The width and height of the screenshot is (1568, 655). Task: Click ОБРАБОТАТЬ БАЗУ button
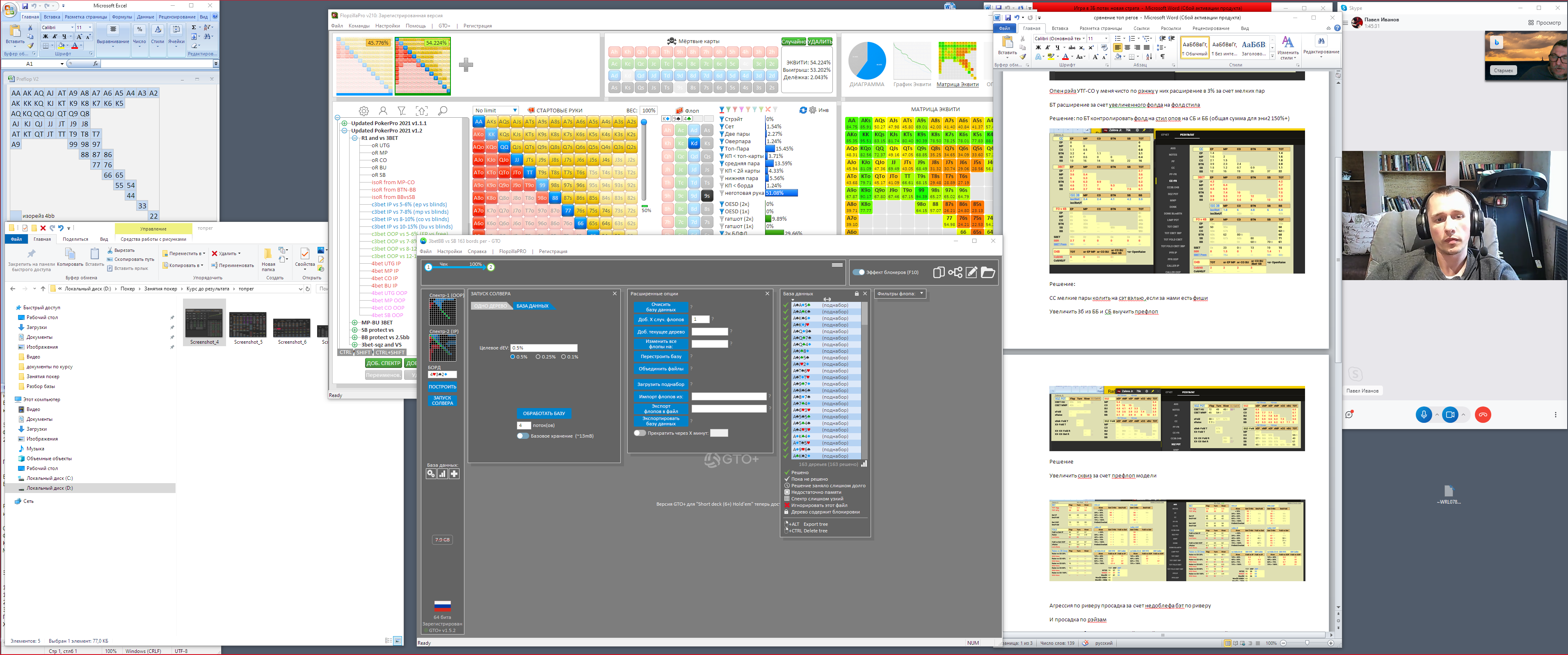tap(544, 413)
